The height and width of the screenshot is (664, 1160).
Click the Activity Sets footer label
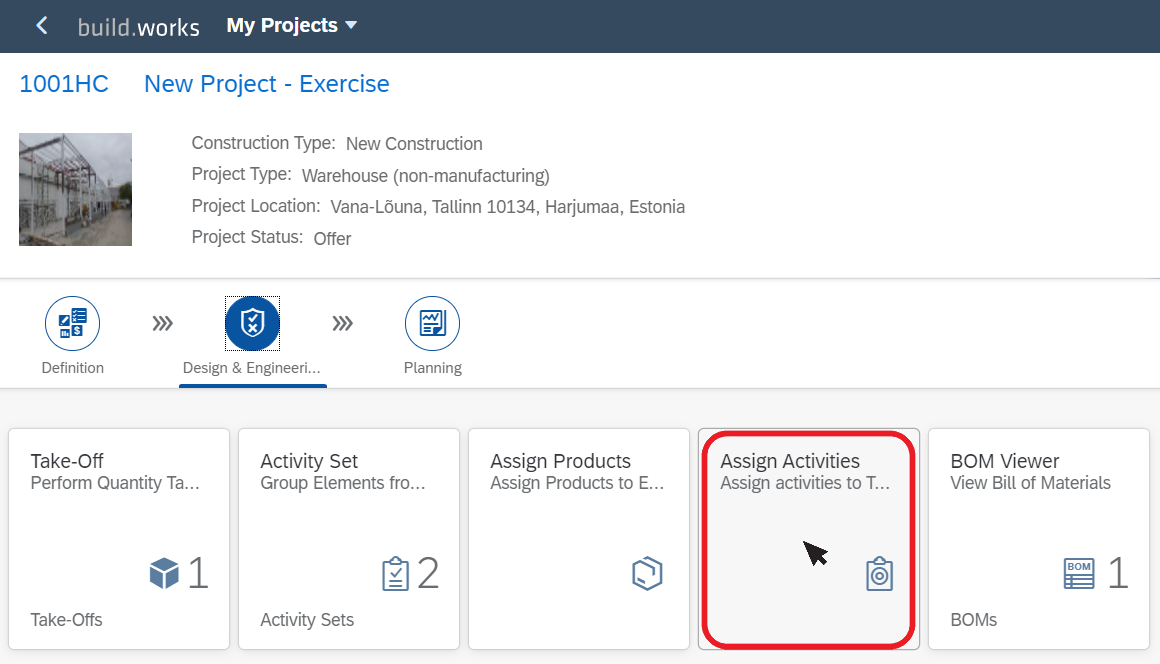pos(307,620)
